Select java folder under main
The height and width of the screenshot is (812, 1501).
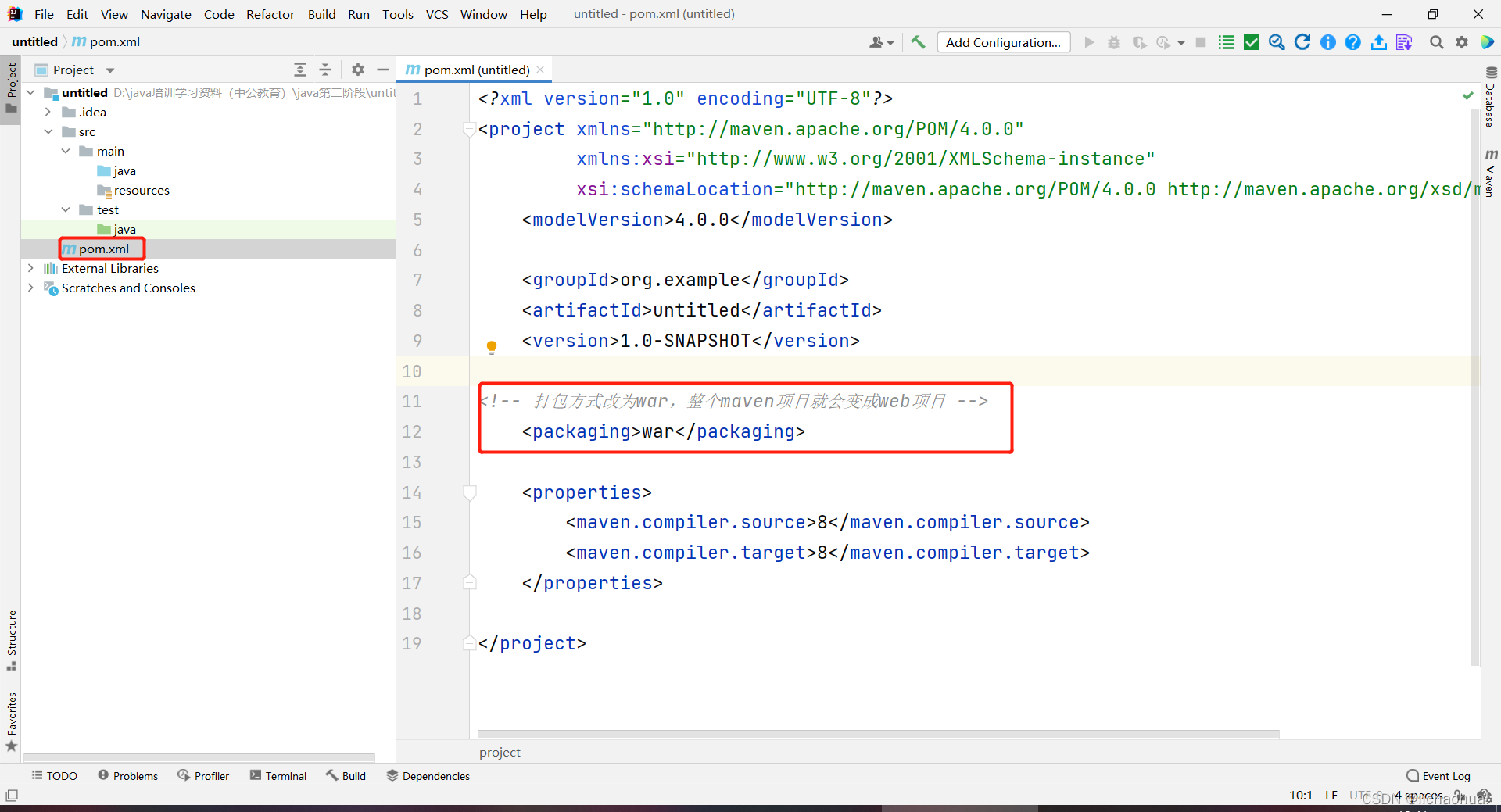(x=124, y=170)
